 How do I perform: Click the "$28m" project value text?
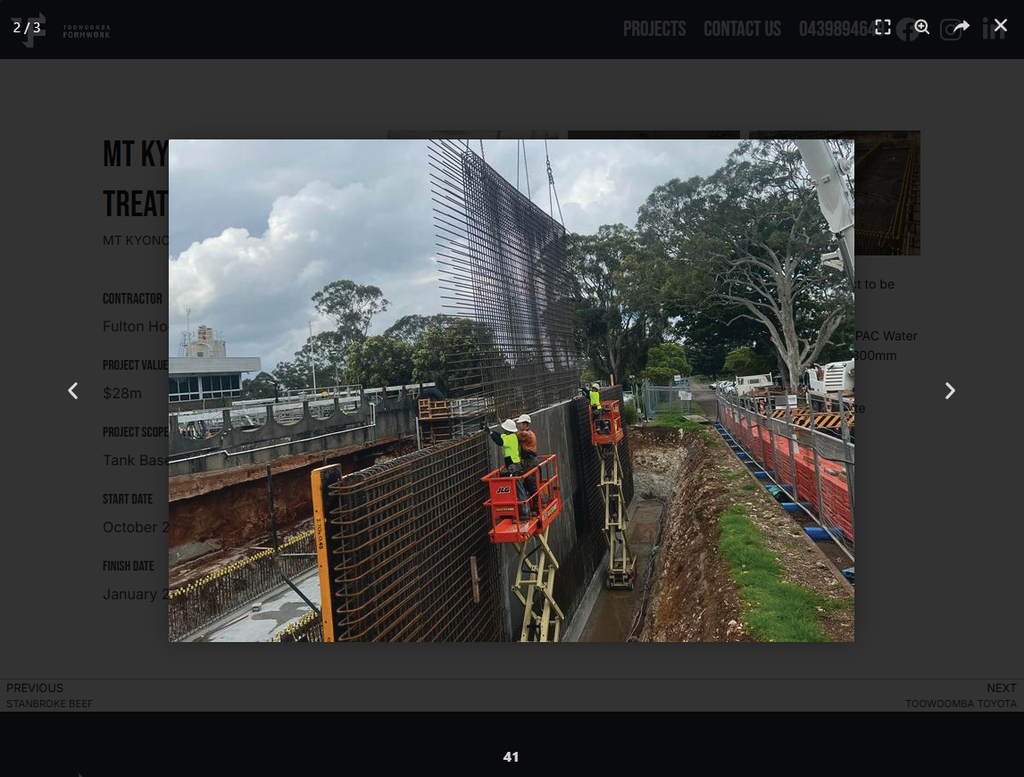pyautogui.click(x=122, y=393)
